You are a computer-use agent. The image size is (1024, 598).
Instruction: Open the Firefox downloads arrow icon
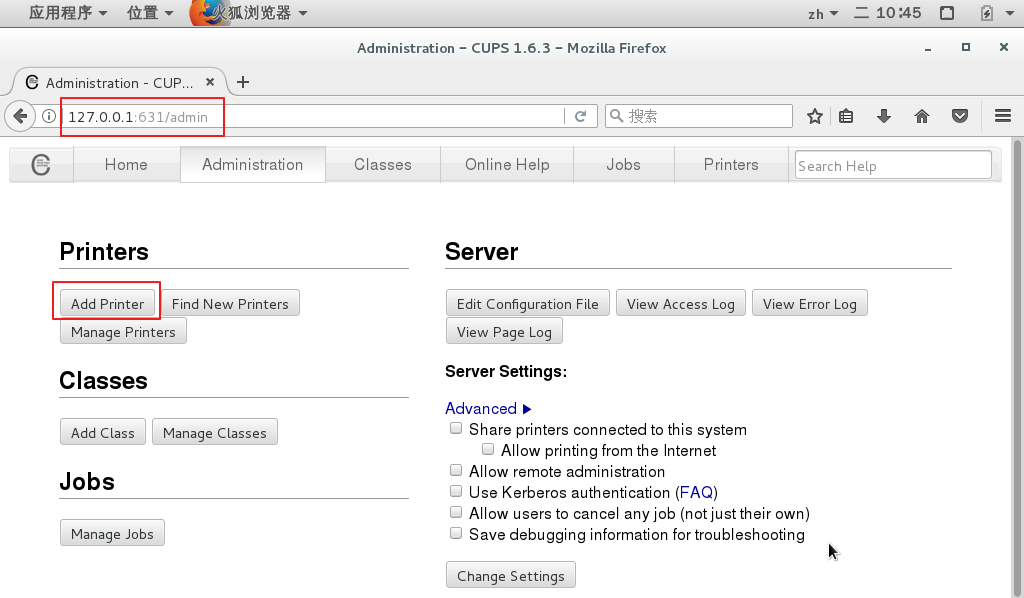coord(884,117)
